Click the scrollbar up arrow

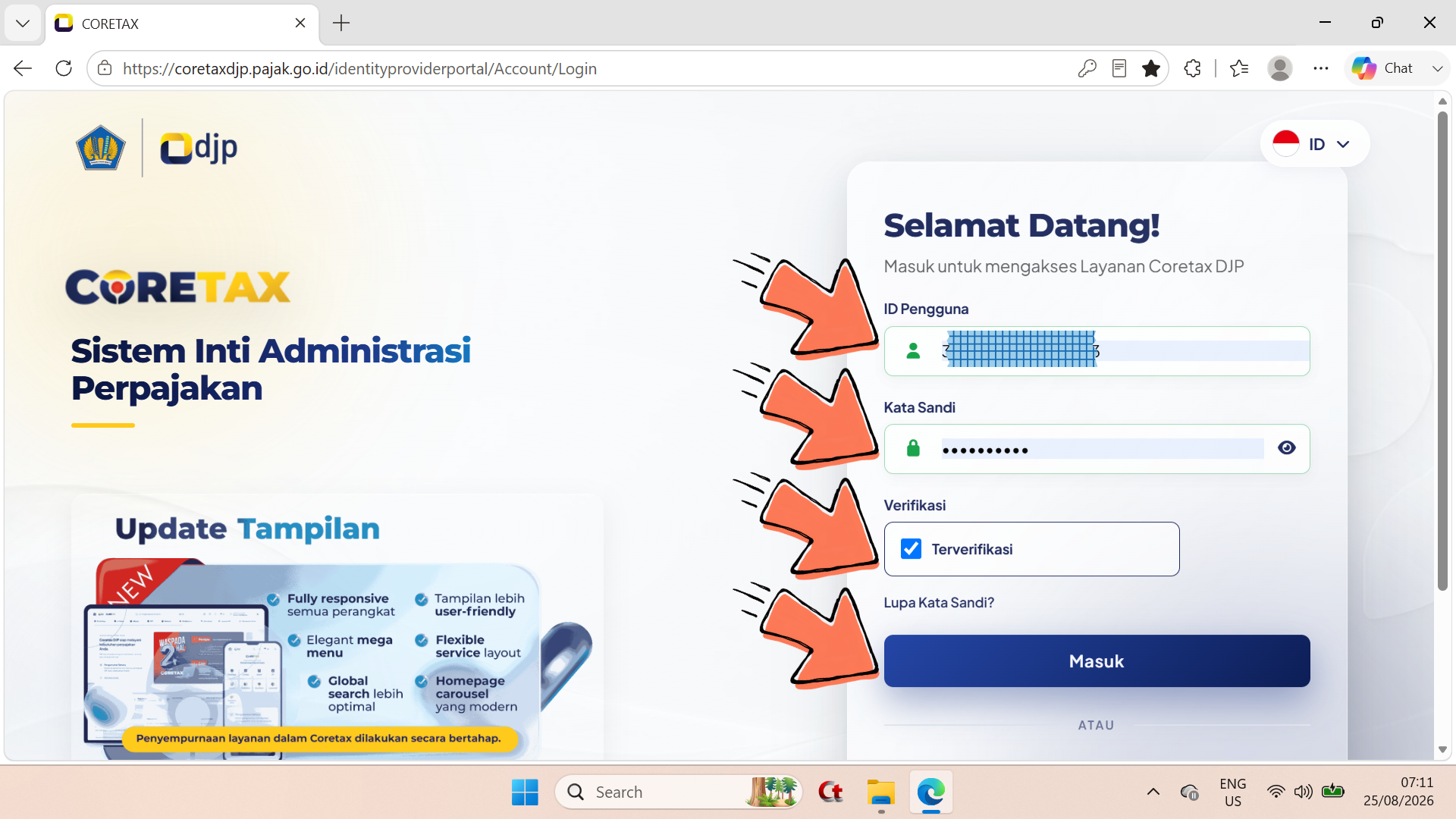point(1442,102)
